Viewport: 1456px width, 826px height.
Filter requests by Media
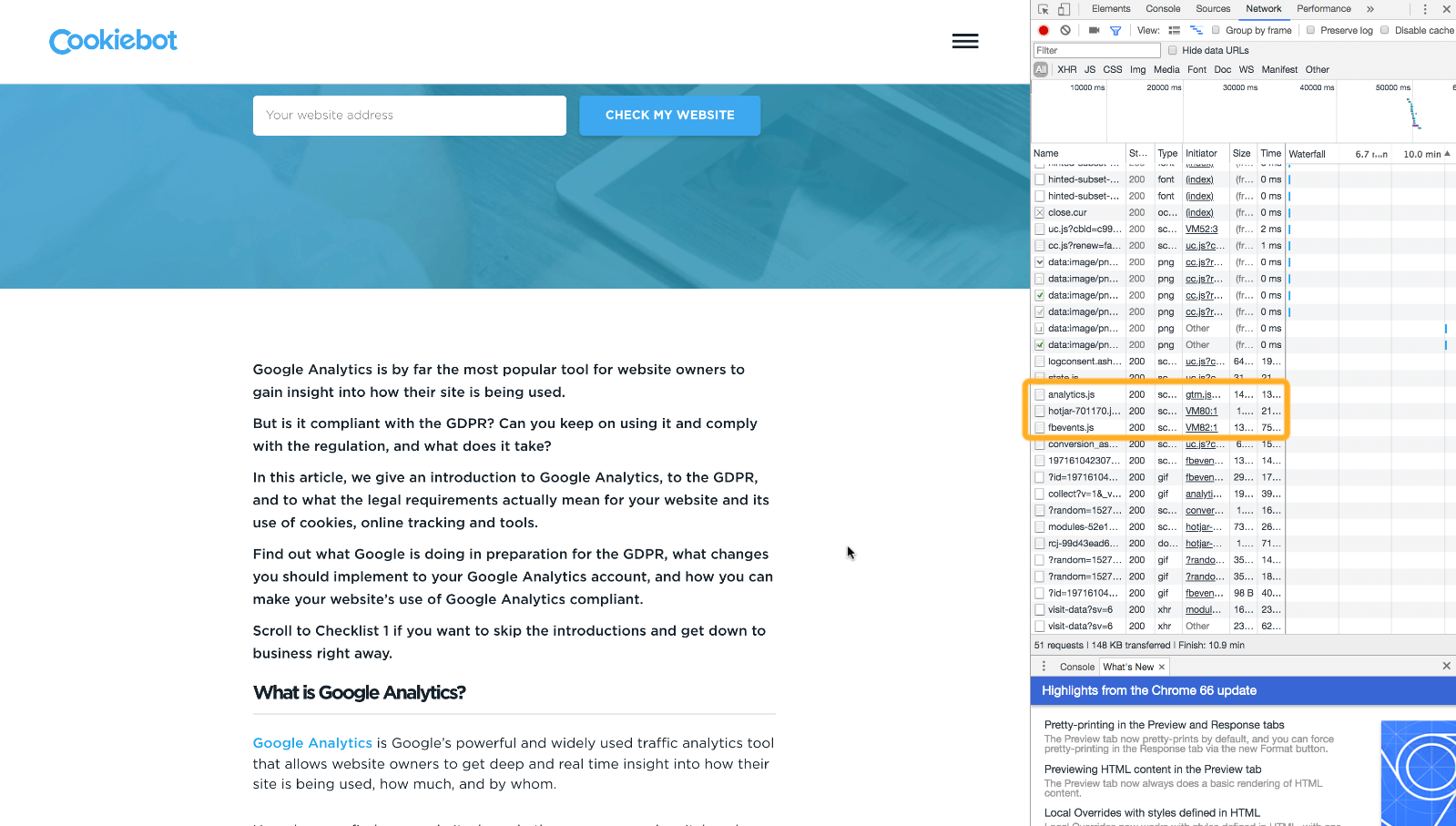click(1166, 69)
